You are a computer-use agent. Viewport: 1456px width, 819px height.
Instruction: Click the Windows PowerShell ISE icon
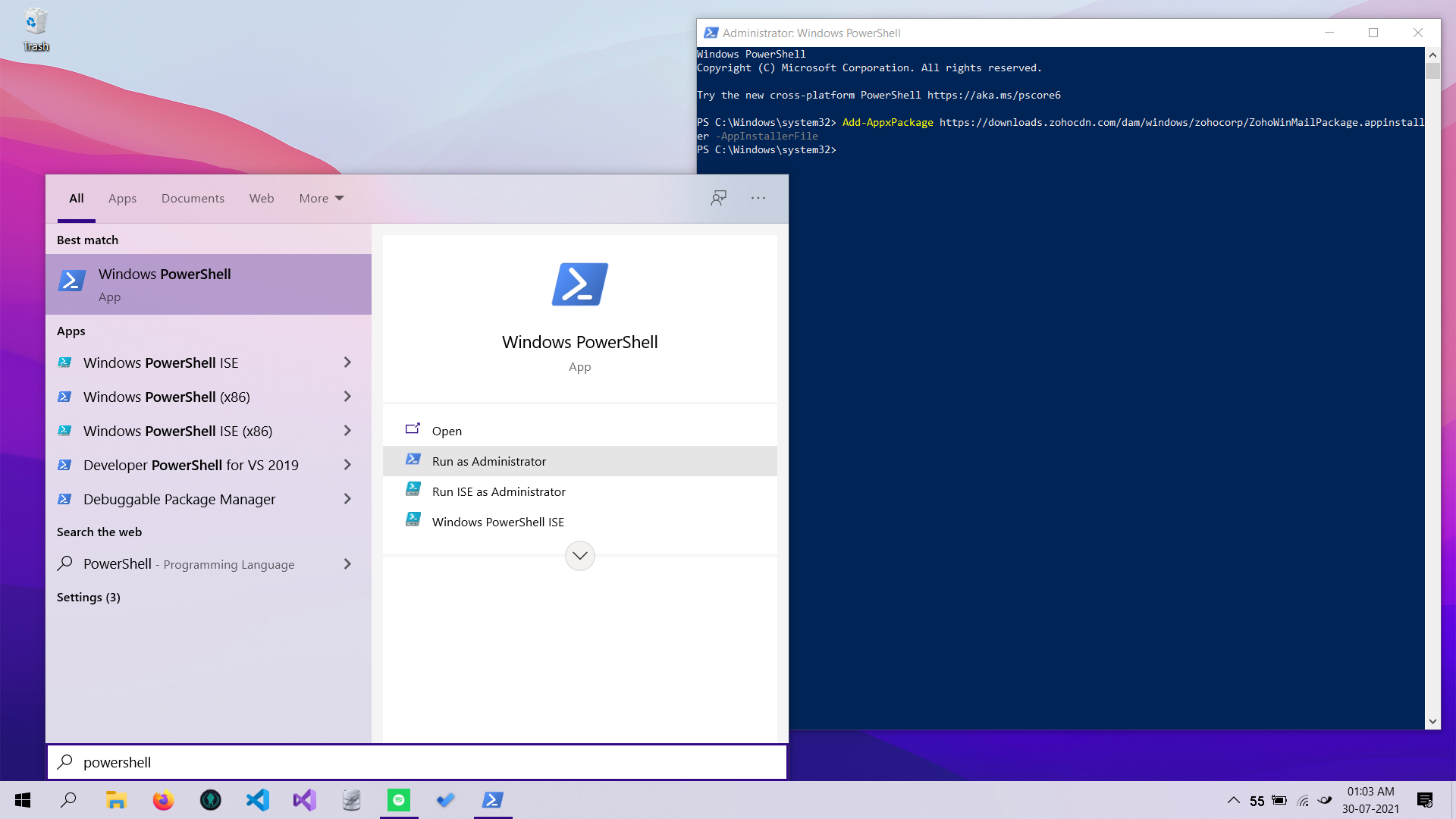pyautogui.click(x=65, y=362)
